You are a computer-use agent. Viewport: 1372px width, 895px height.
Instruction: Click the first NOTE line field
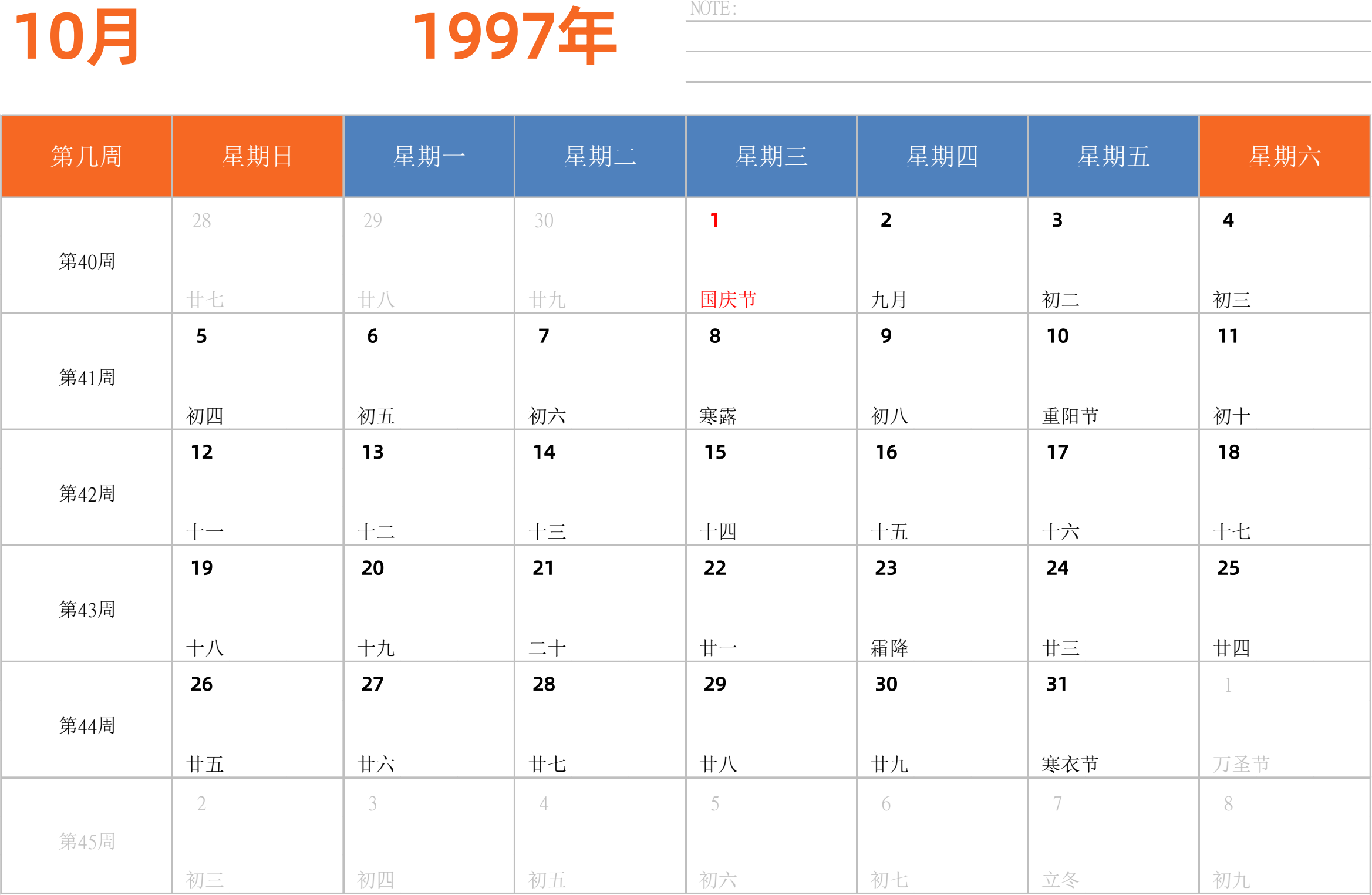click(x=1028, y=12)
